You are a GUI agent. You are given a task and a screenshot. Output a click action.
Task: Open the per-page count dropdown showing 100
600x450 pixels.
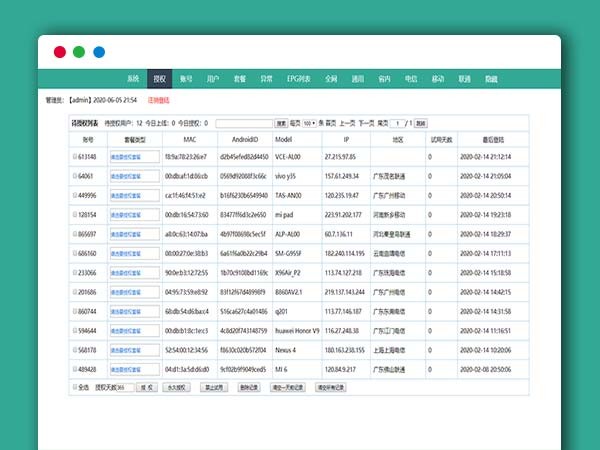(309, 123)
